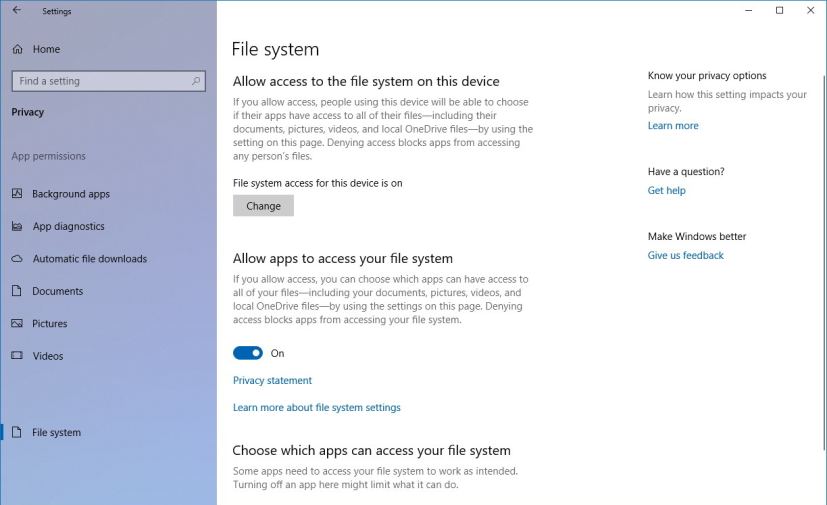Click 'Allow access to the file system on this device' heading
This screenshot has width=827, height=505.
tap(366, 81)
